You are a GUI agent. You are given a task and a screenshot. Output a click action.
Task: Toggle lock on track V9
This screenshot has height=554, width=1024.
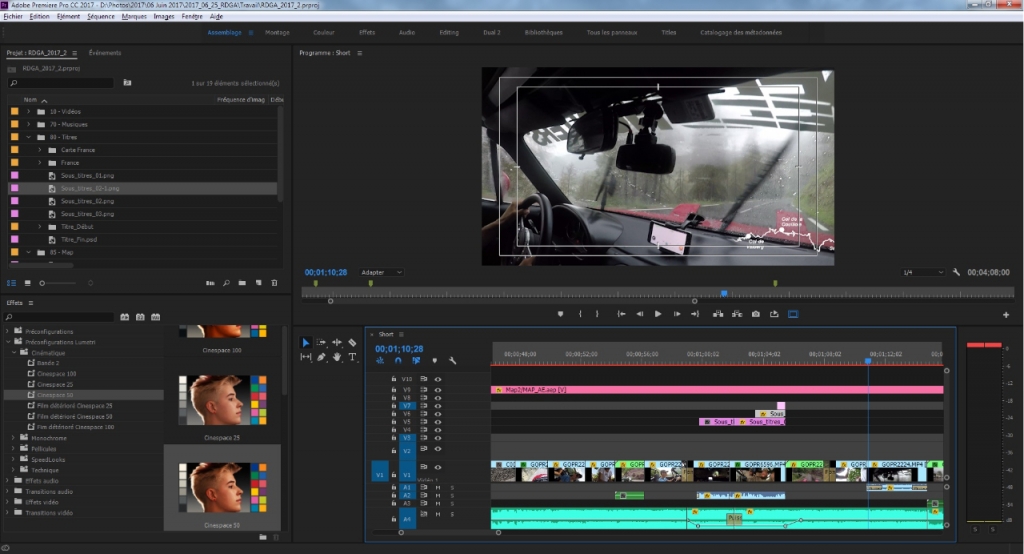(394, 389)
